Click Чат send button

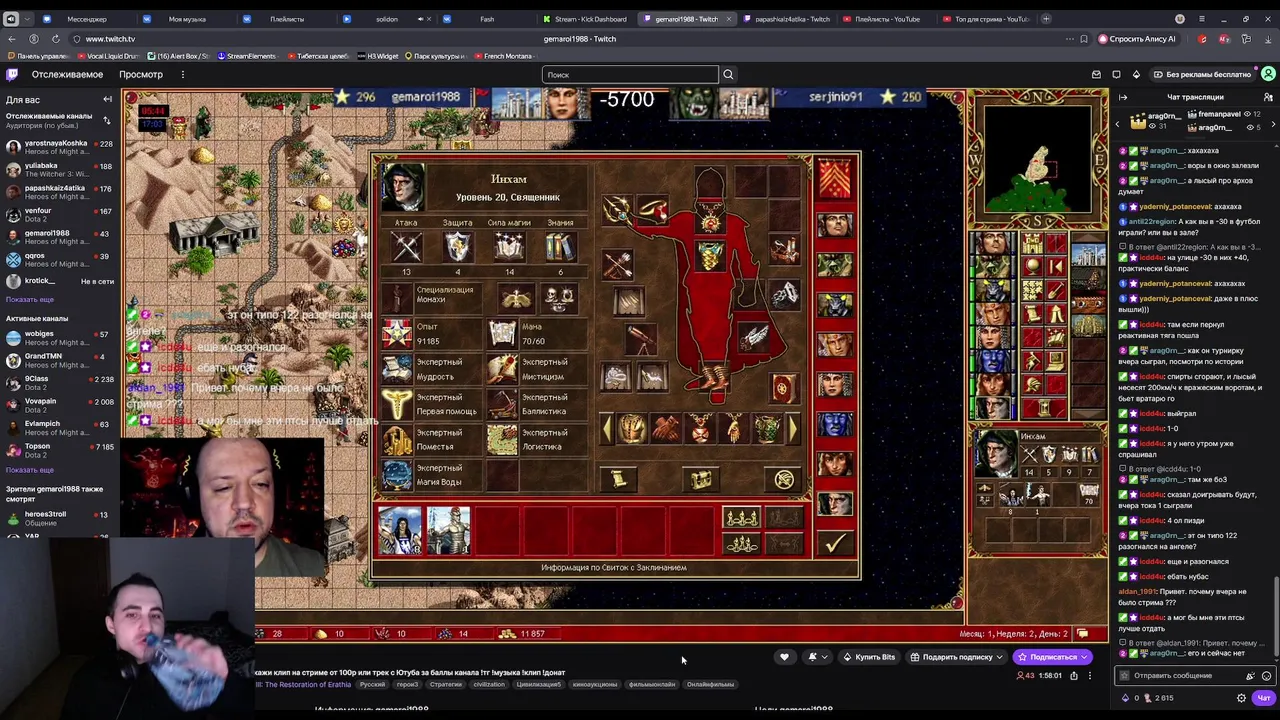(1264, 697)
